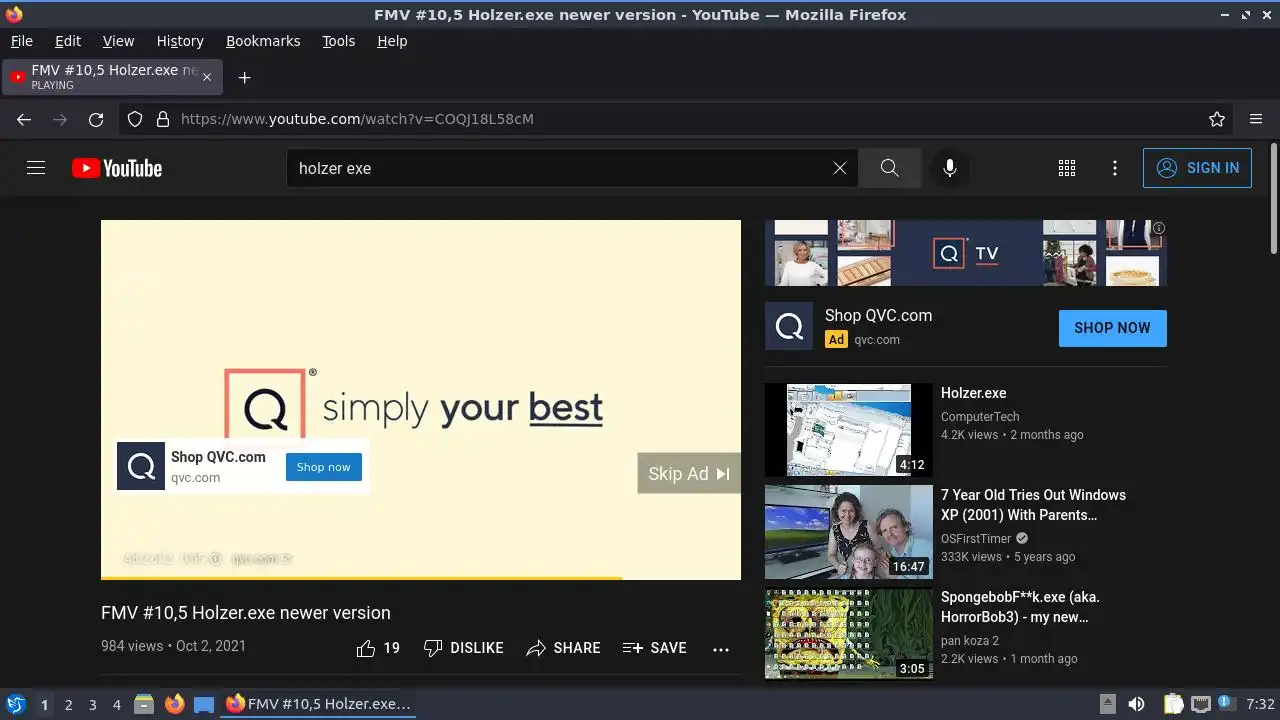Click the page vertical scrollbar
The image size is (1280, 720).
[x=1273, y=198]
